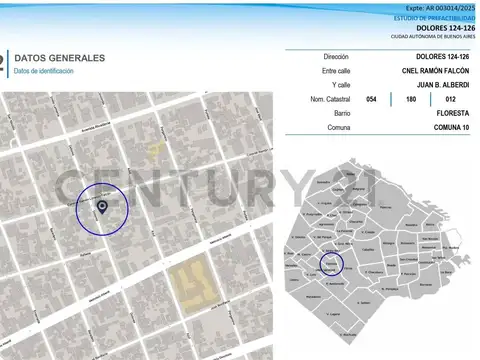
Task: Select the value 'JUAN B. ALBERDI'
Action: 443,85
